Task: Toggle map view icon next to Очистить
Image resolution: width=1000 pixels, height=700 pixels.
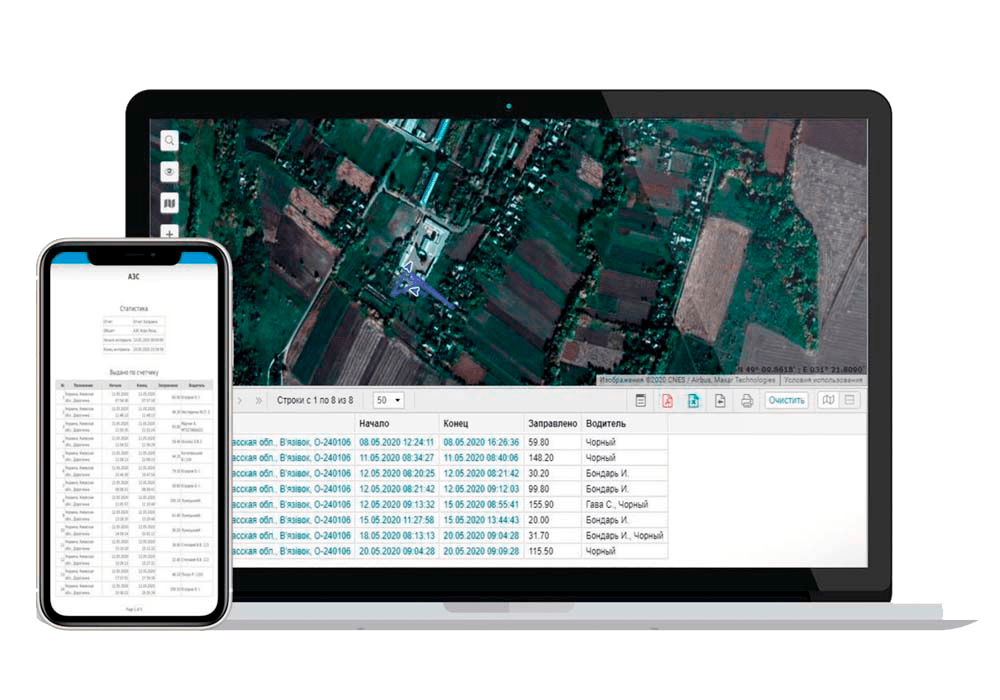Action: coord(826,401)
